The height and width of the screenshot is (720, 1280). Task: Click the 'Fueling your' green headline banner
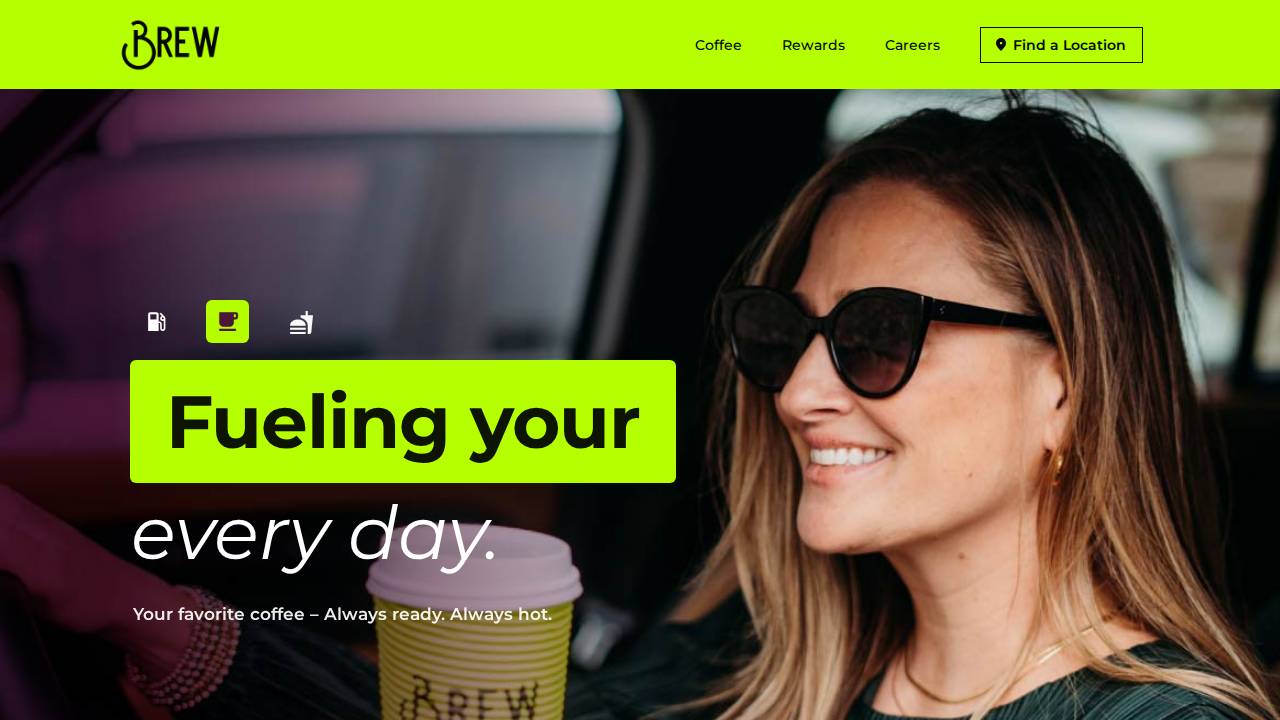403,421
